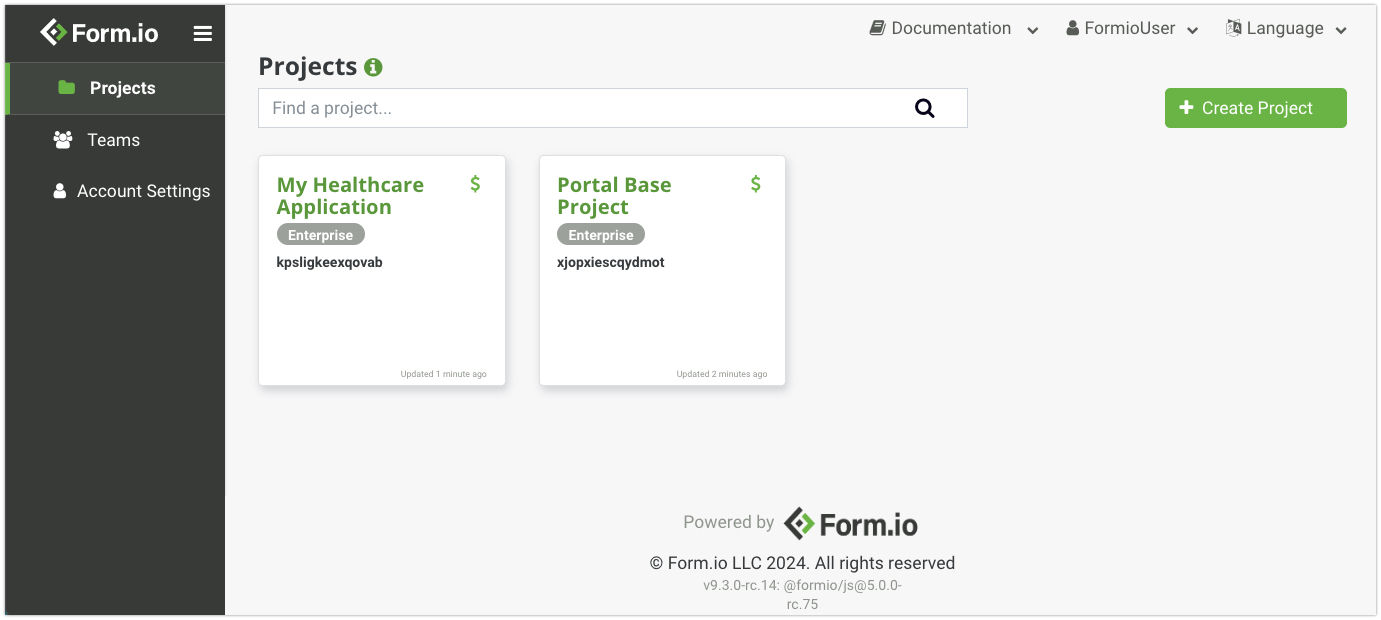Image resolution: width=1381 pixels, height=620 pixels.
Task: Open Account Settings from sidebar
Action: pos(143,191)
